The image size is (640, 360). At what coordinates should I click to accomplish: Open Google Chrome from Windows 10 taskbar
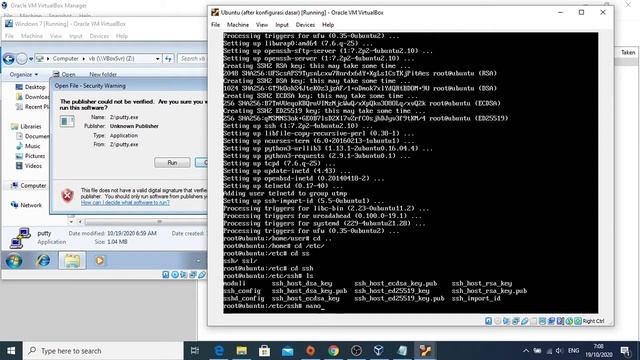click(x=333, y=351)
